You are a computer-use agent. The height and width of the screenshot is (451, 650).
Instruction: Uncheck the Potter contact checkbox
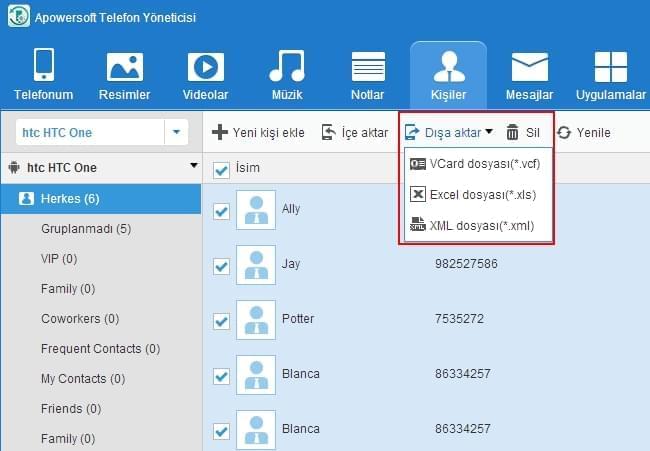coord(221,321)
